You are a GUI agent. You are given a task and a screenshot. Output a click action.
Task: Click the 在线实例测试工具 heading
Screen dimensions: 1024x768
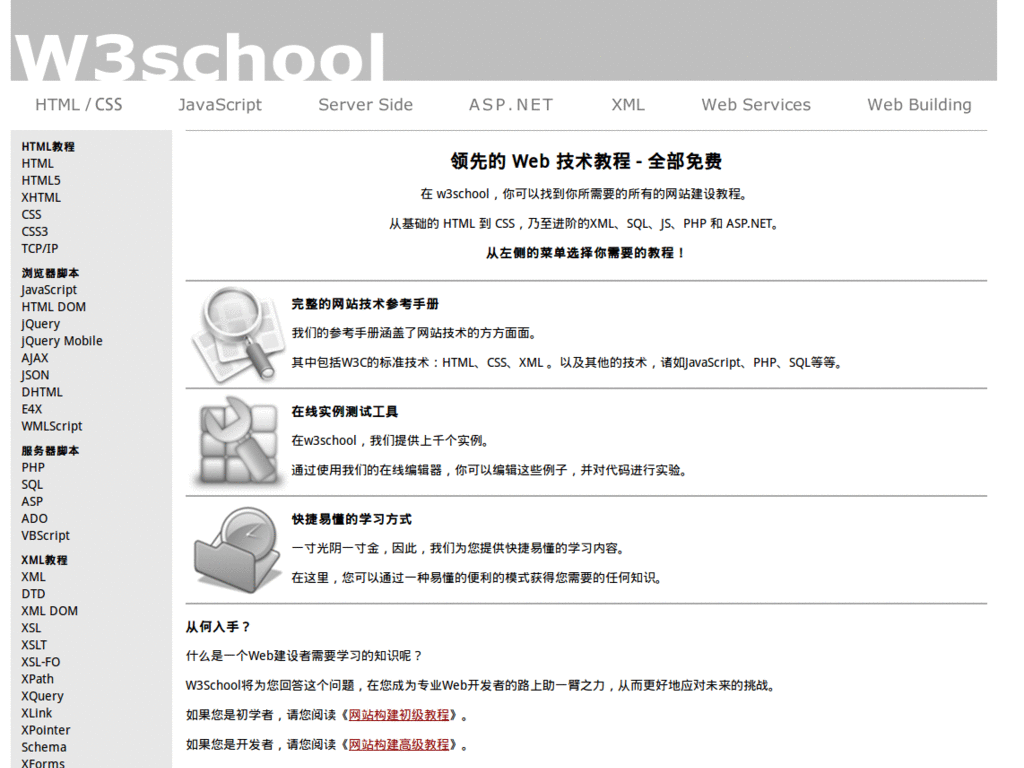coord(344,411)
